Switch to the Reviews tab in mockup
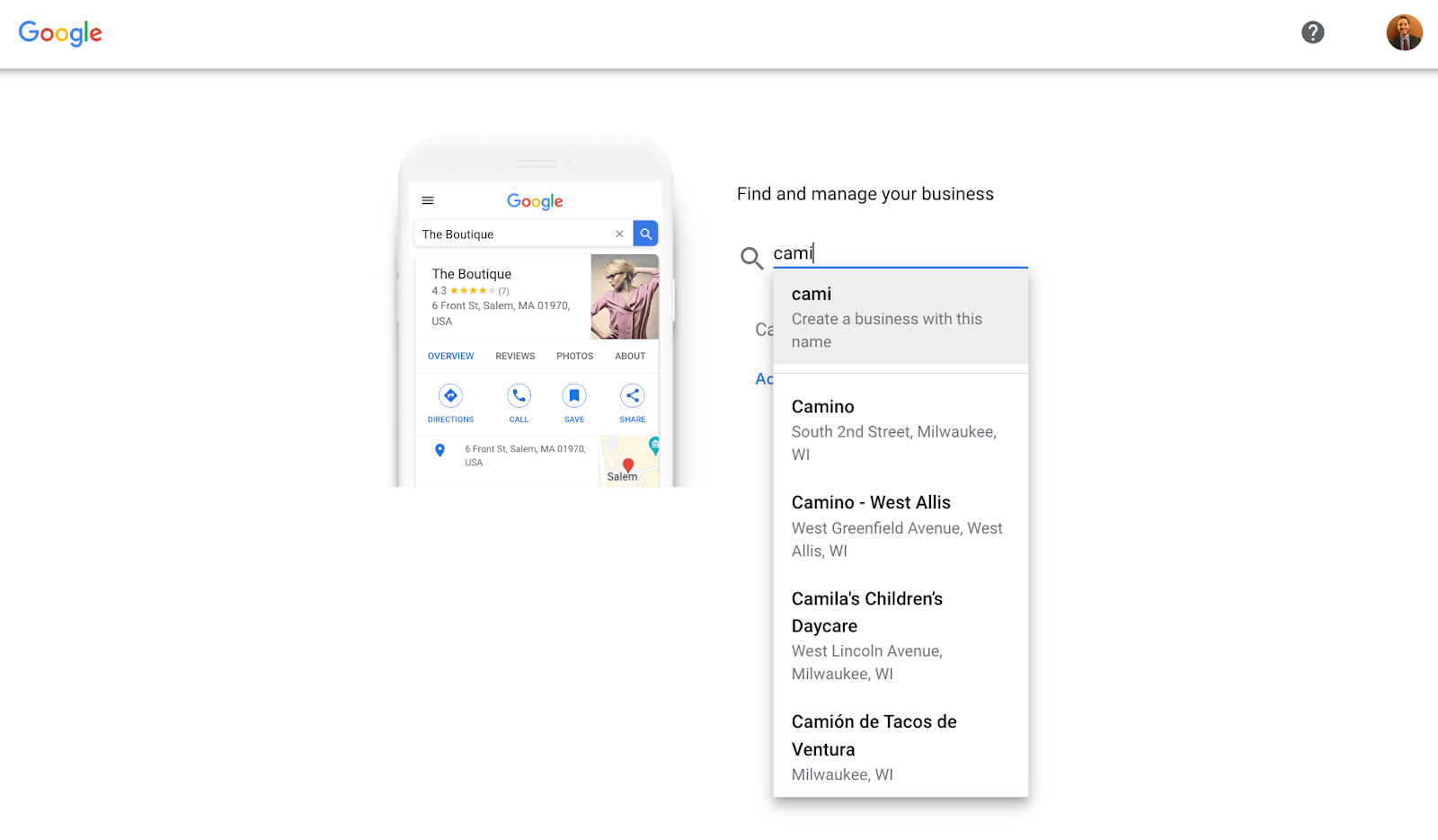 (x=515, y=356)
